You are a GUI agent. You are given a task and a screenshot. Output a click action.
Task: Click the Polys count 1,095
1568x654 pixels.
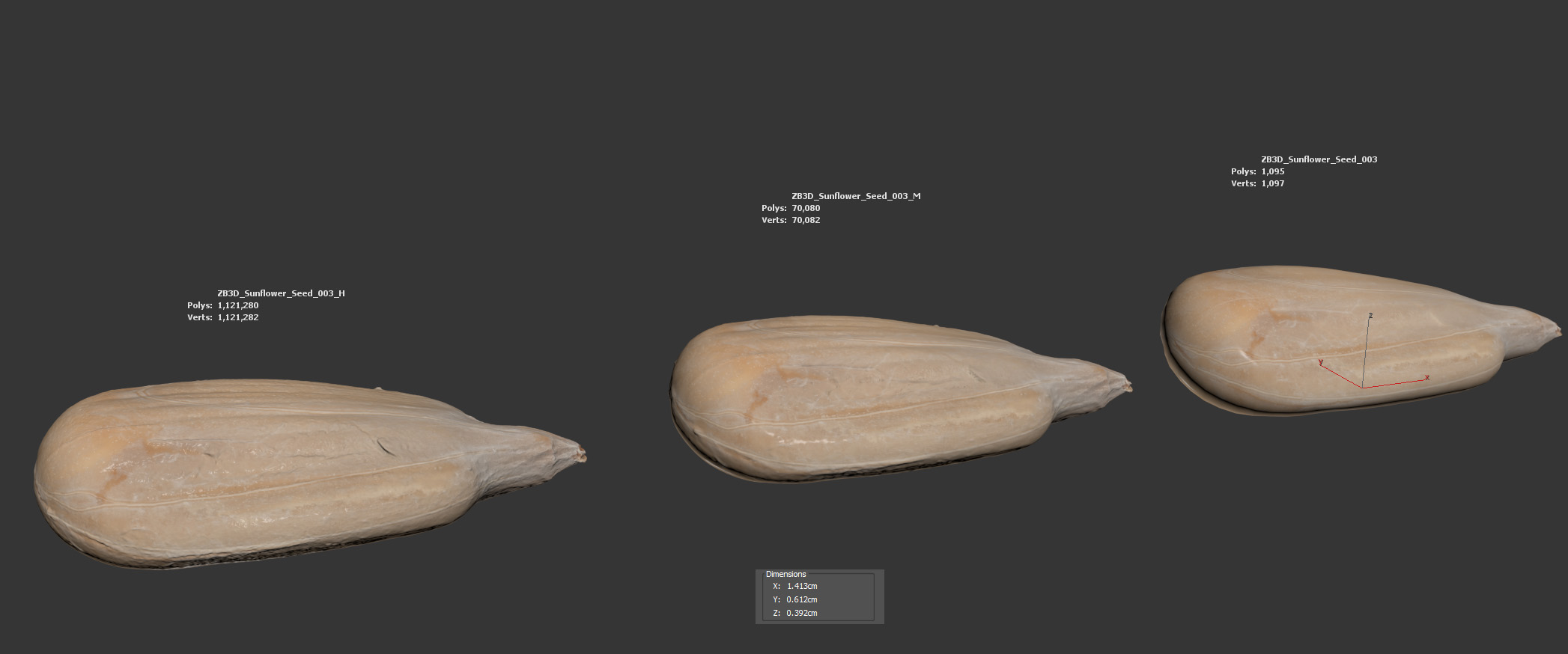(x=1272, y=171)
